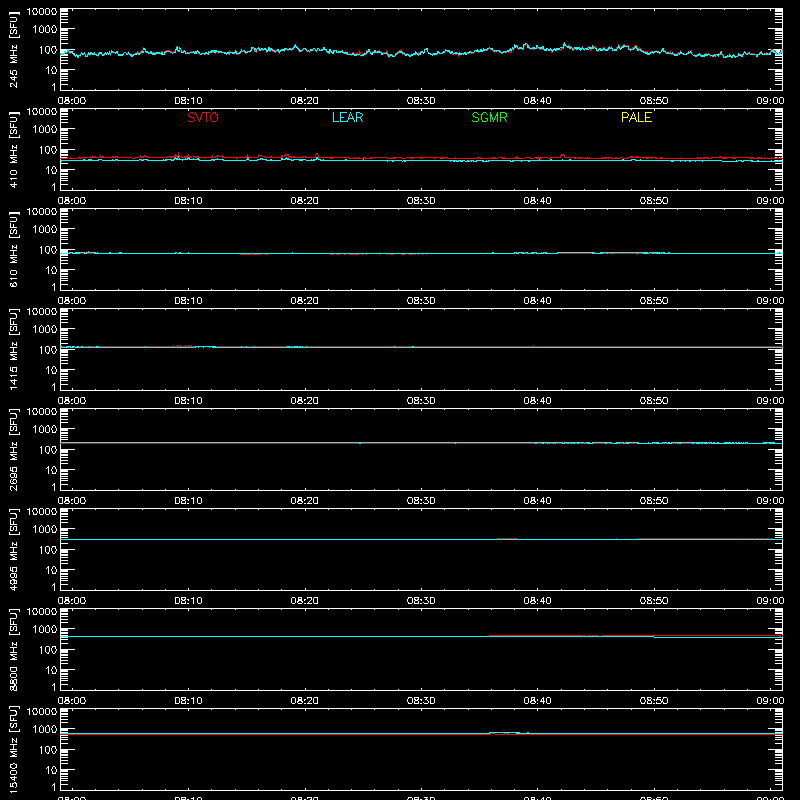Click 08:30 tick under the 4995 MHz plot
This screenshot has width=800, height=800.
[421, 601]
